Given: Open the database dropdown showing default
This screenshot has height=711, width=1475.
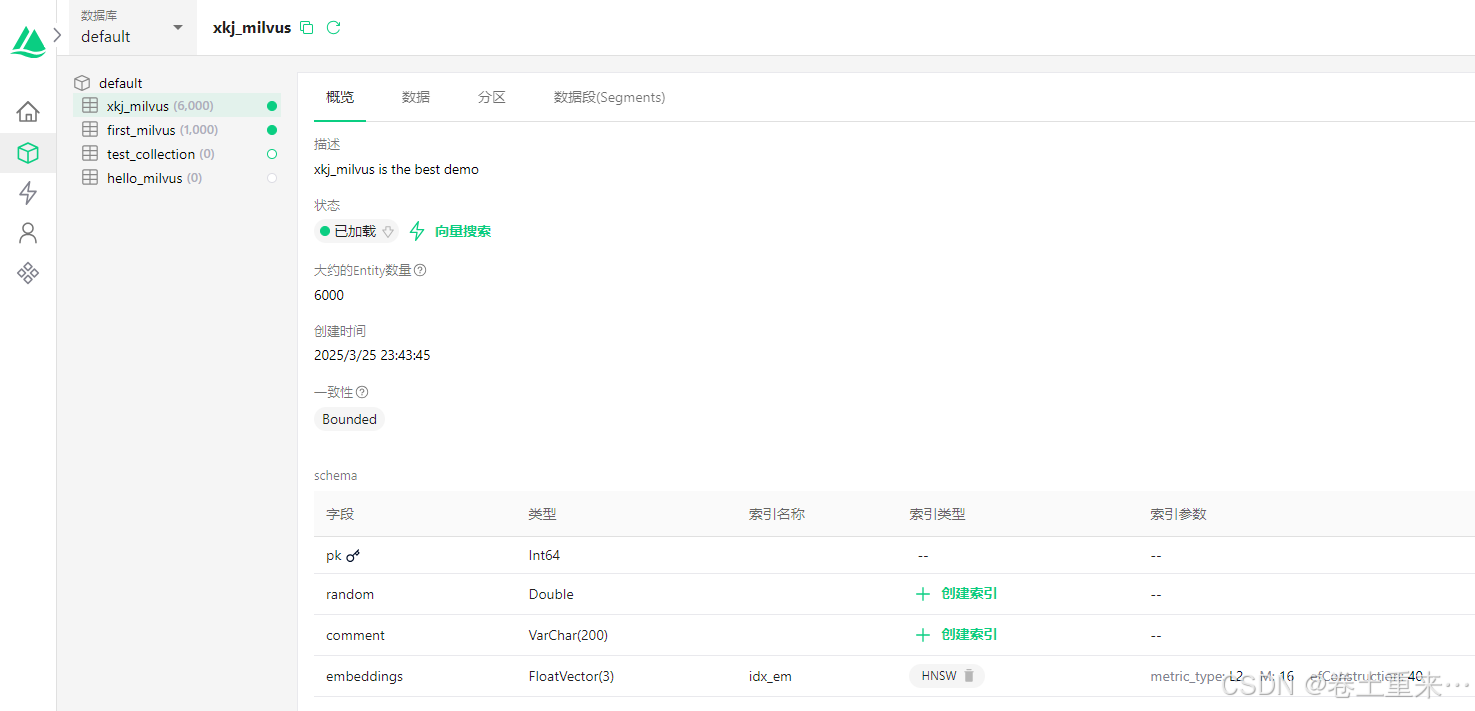Looking at the screenshot, I should (x=132, y=28).
